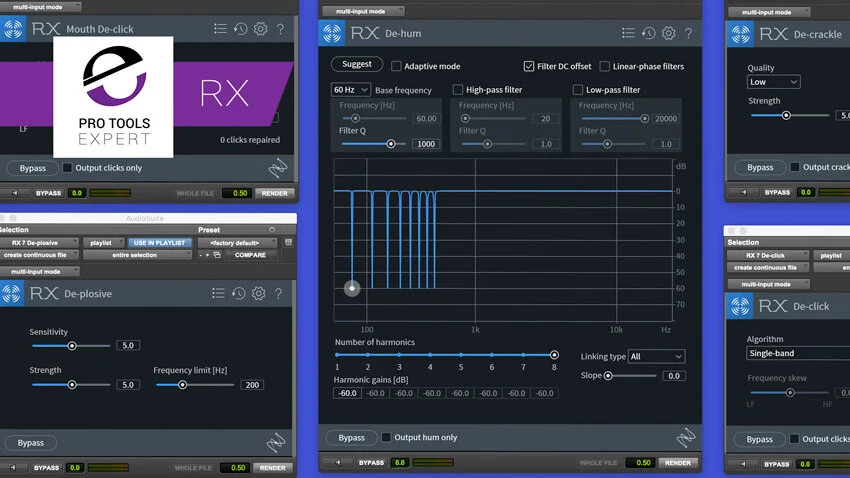Adjust Number of harmonics slider handle
850x478 pixels.
(x=554, y=355)
